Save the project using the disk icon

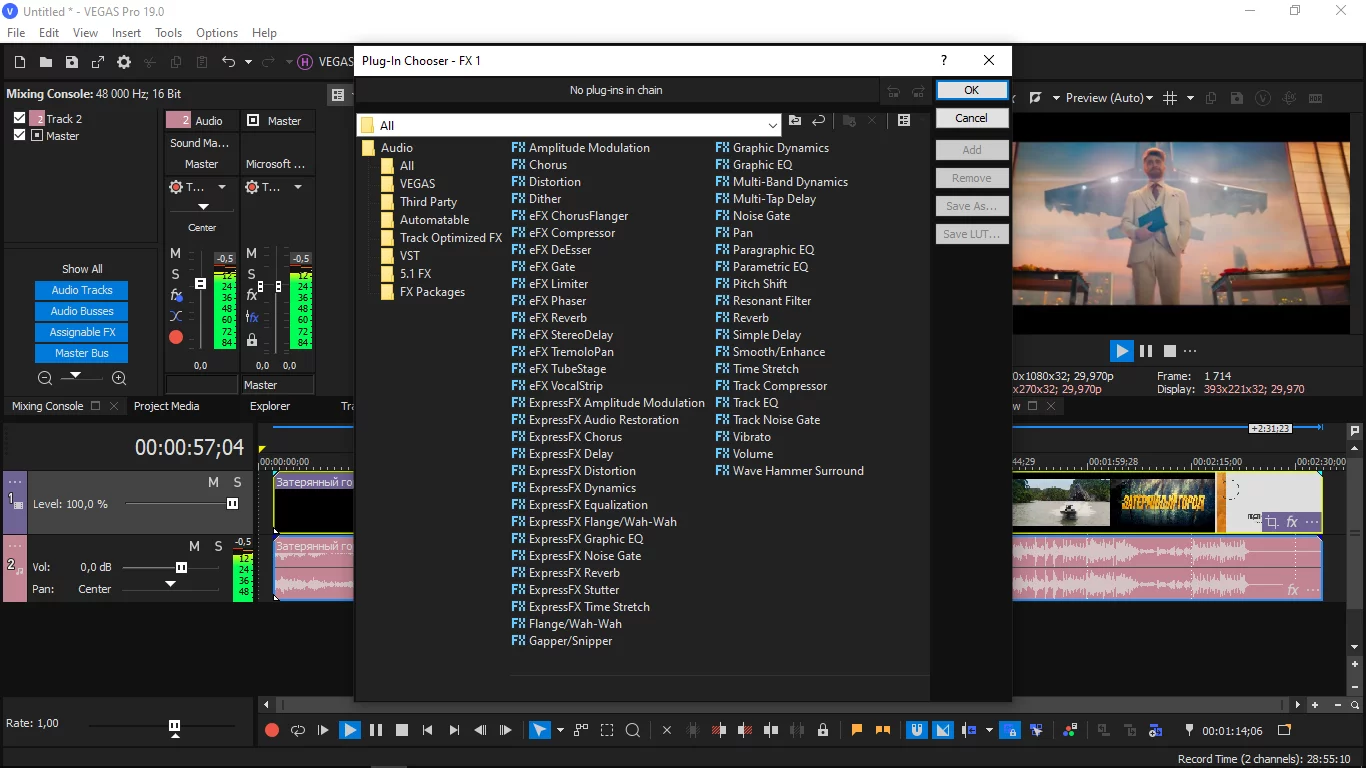click(x=72, y=62)
